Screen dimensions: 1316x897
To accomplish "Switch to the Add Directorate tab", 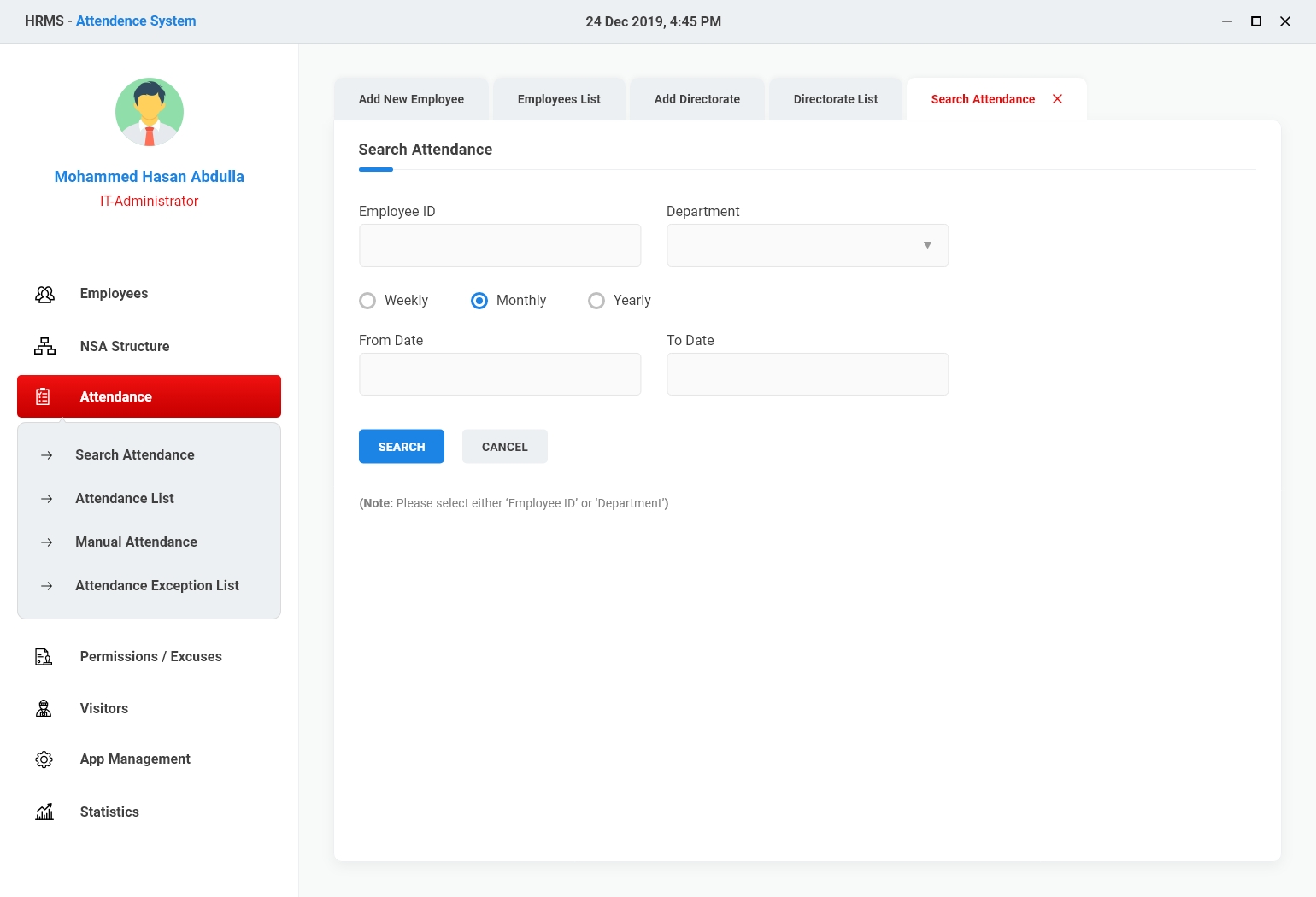I will (696, 99).
